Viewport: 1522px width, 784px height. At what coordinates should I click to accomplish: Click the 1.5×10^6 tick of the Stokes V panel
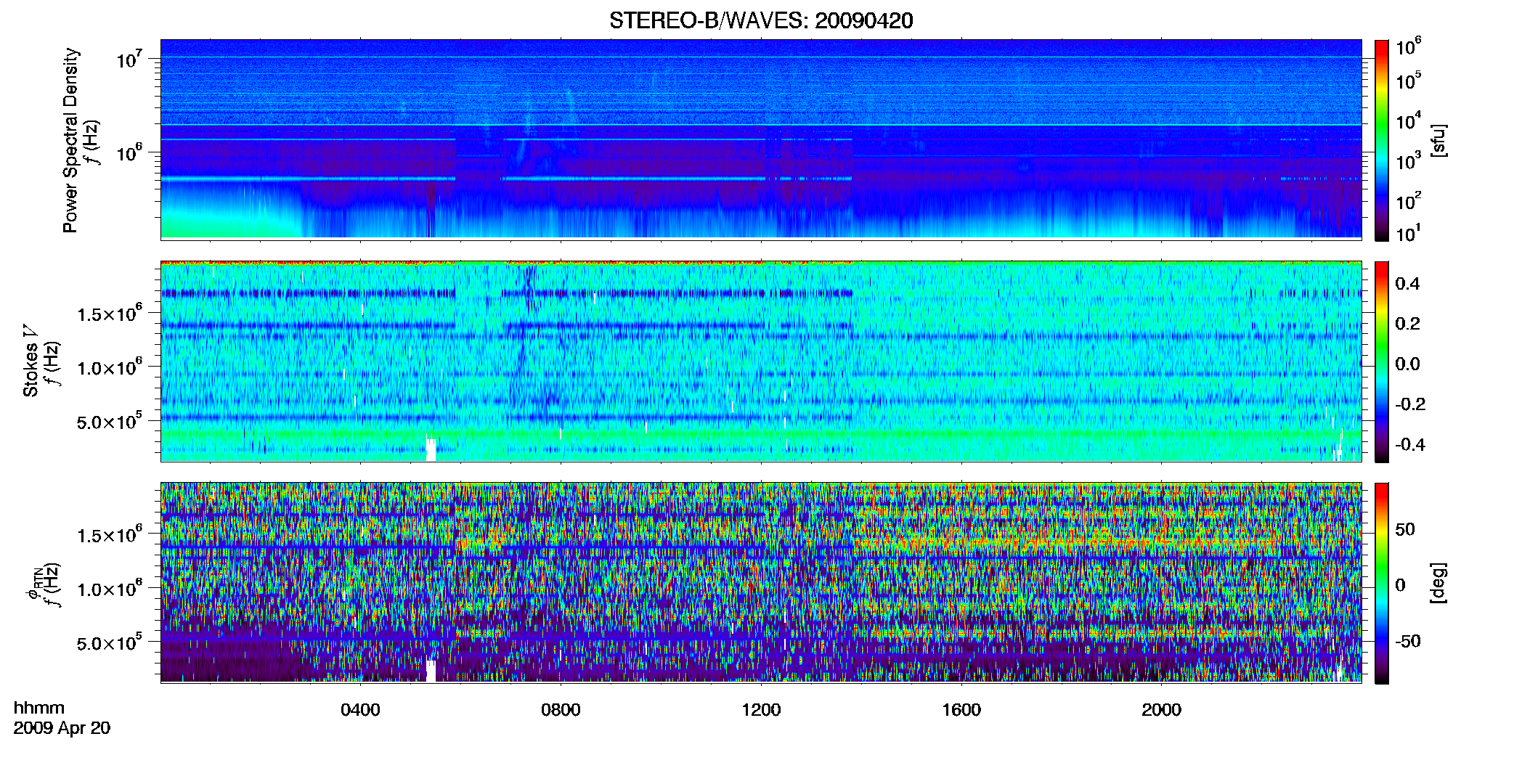[x=110, y=314]
